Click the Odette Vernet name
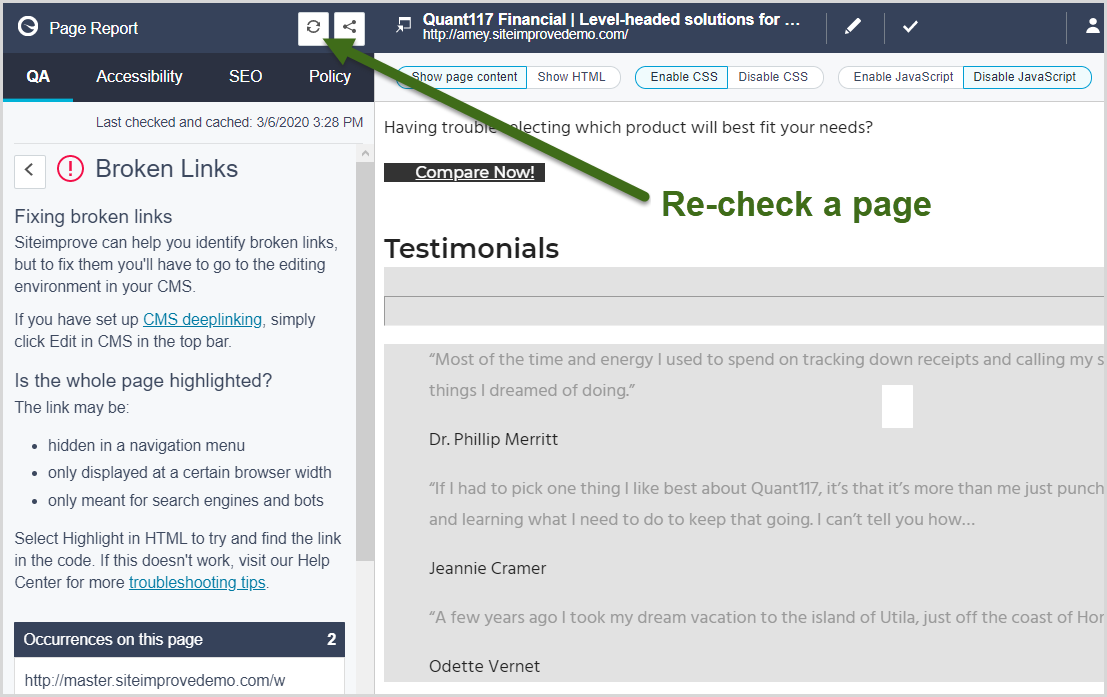1107x697 pixels. (484, 666)
